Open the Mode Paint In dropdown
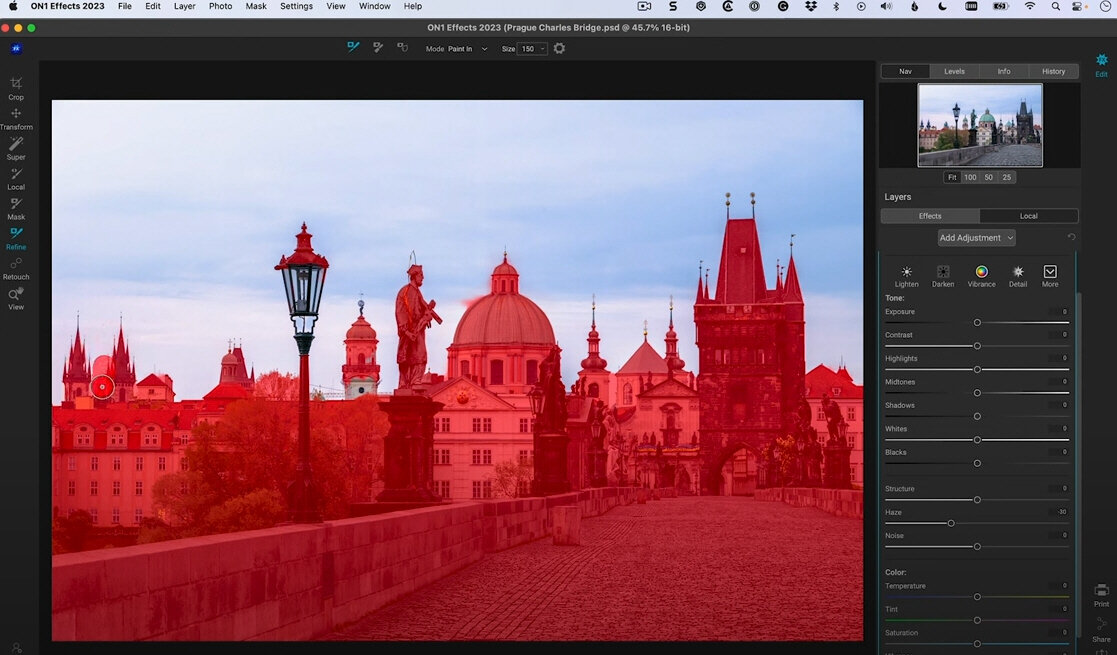 pos(468,48)
